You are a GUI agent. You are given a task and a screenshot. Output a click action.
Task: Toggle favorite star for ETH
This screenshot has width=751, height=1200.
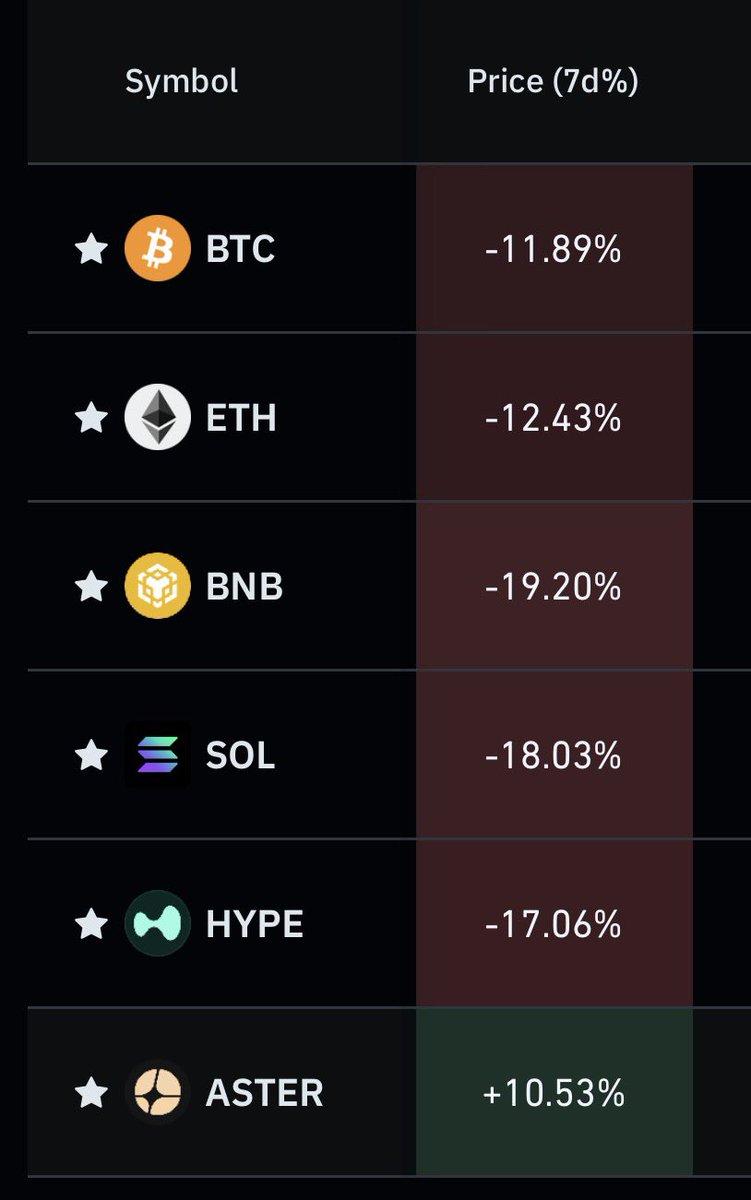click(91, 417)
